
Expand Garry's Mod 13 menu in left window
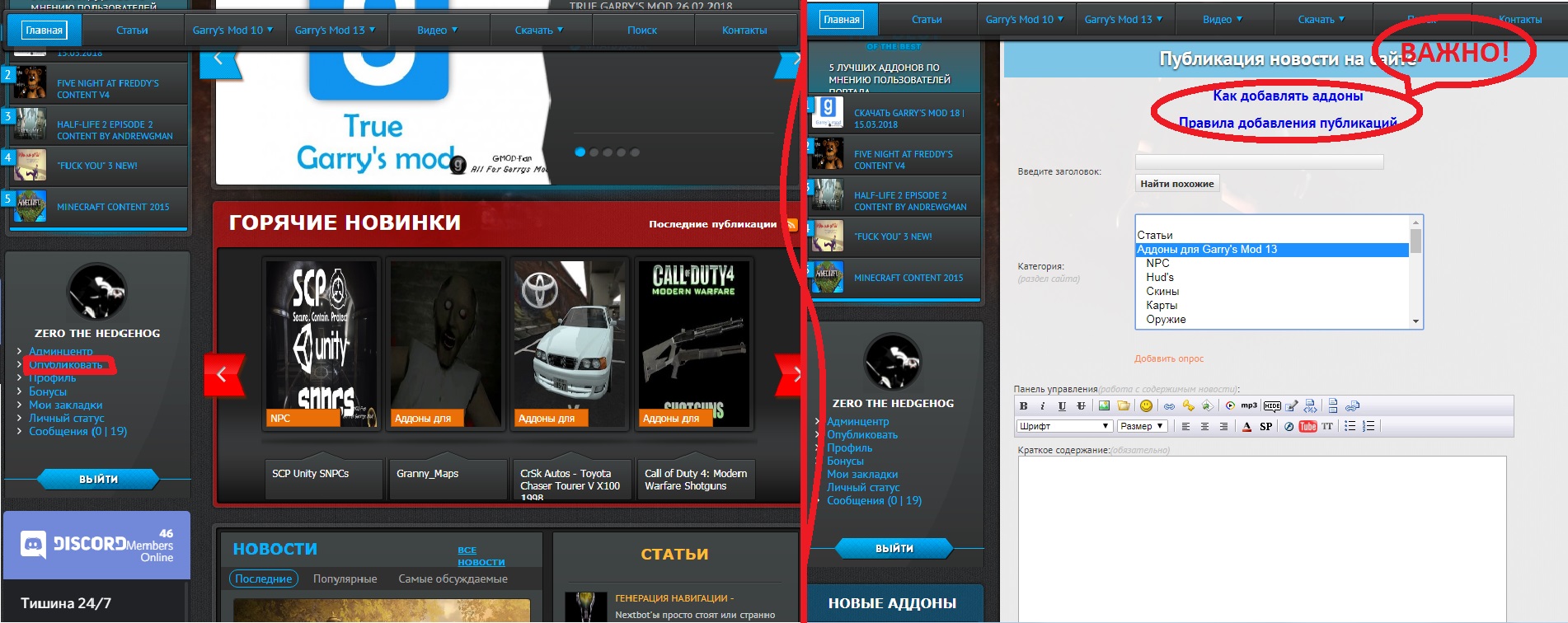click(x=335, y=30)
